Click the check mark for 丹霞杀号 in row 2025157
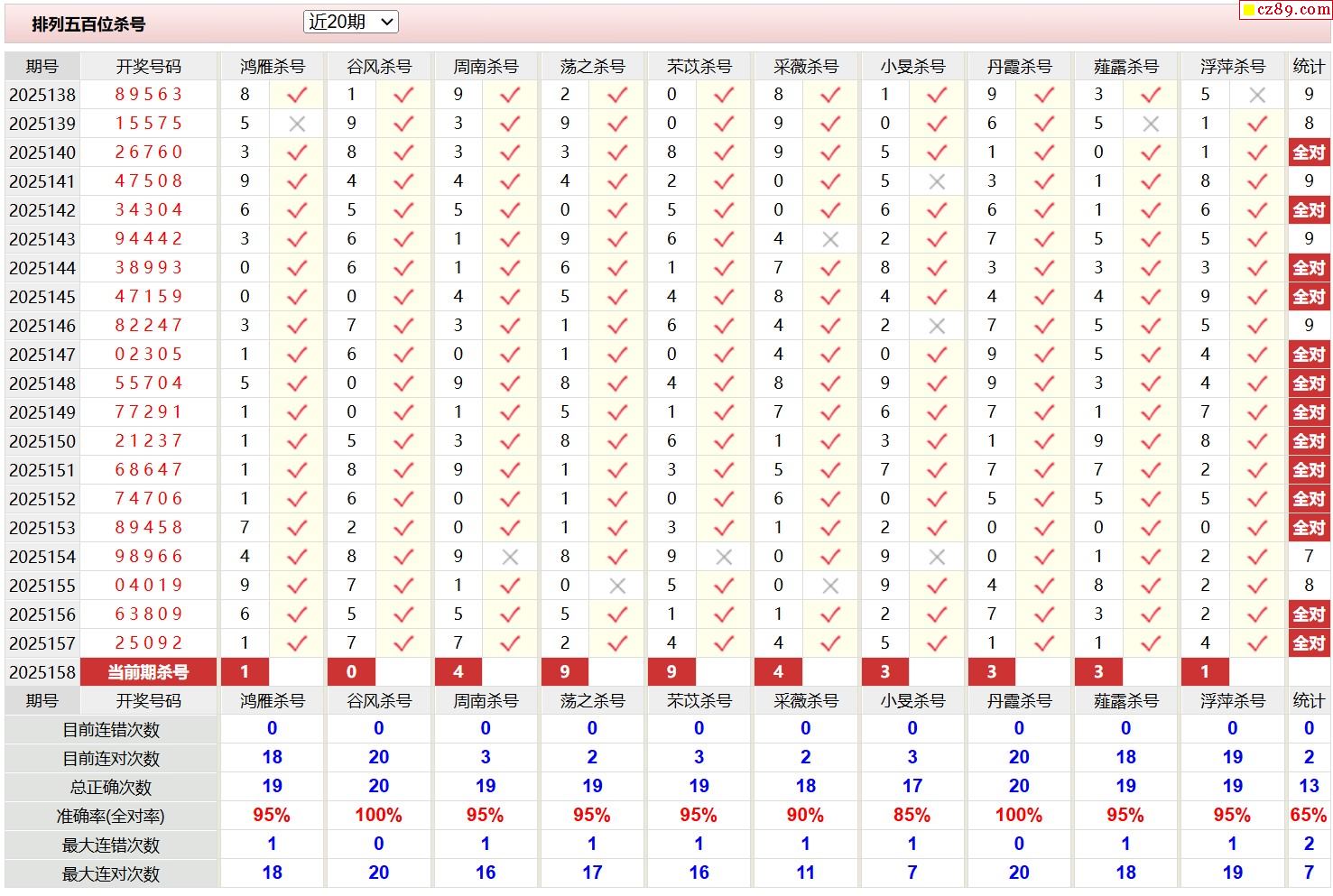Screen dimensions: 1333x896 (1044, 642)
